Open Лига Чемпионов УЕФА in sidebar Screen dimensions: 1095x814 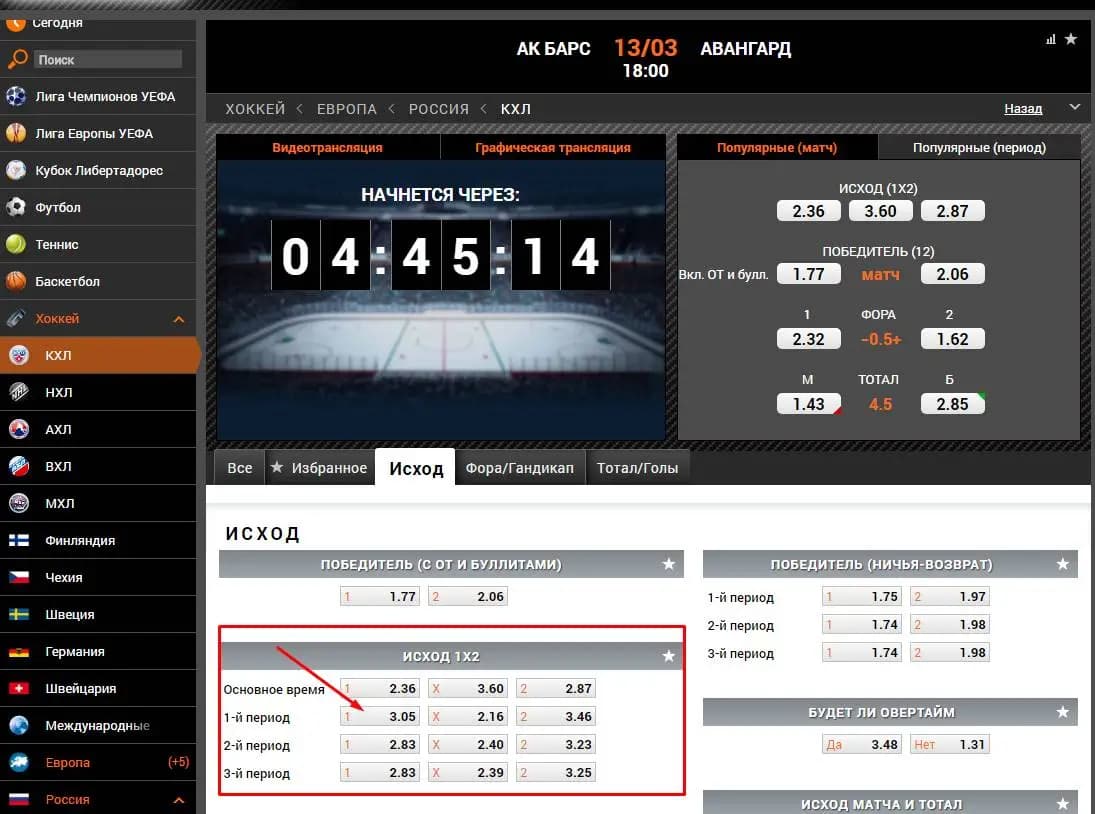pos(98,96)
